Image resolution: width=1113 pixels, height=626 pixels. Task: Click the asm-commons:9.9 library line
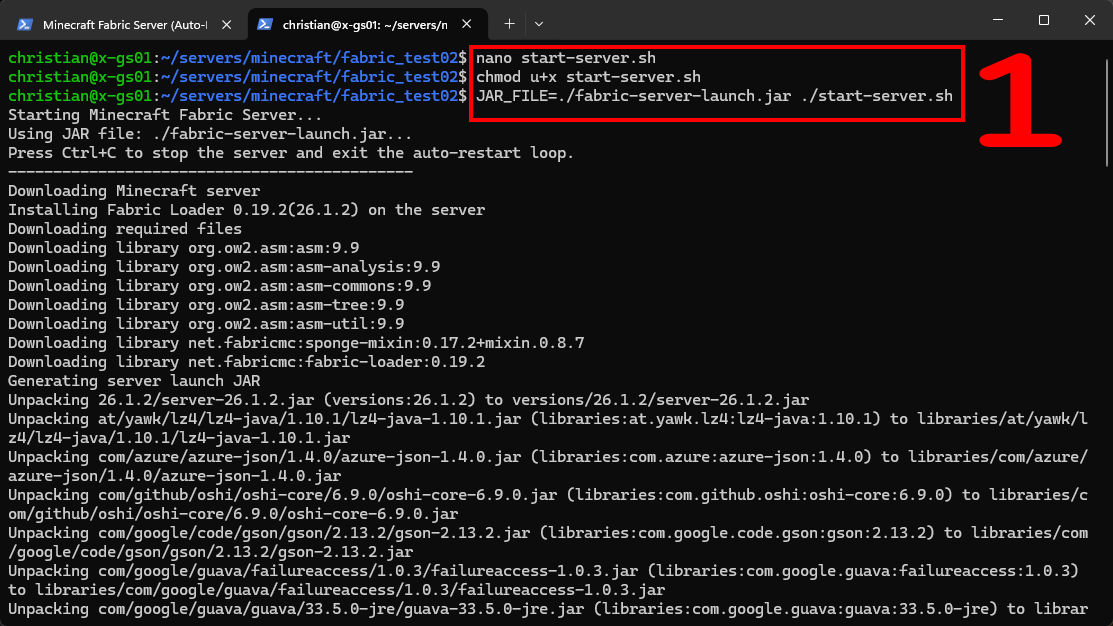pyautogui.click(x=219, y=286)
